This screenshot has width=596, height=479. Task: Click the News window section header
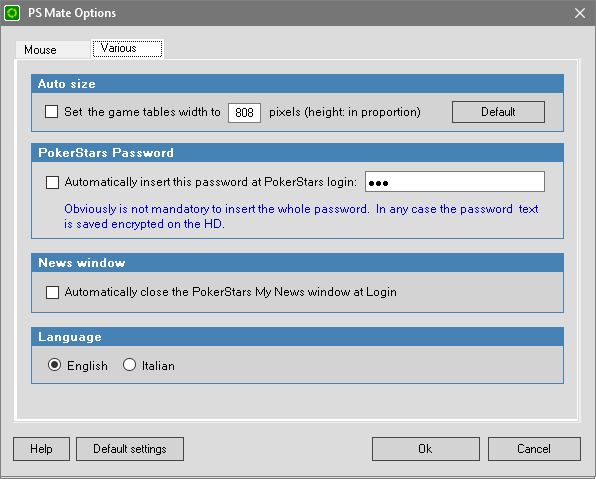[297, 263]
